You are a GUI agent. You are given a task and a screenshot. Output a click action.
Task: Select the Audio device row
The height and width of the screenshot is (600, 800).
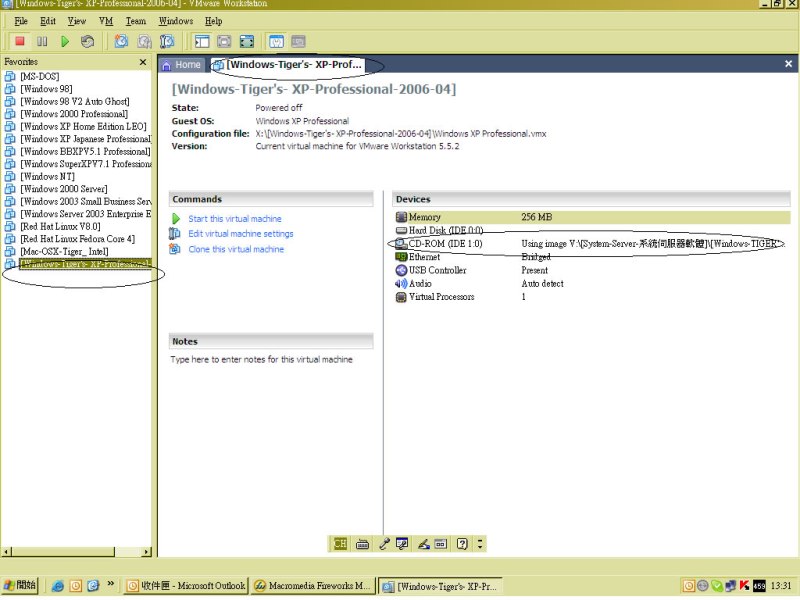(592, 284)
